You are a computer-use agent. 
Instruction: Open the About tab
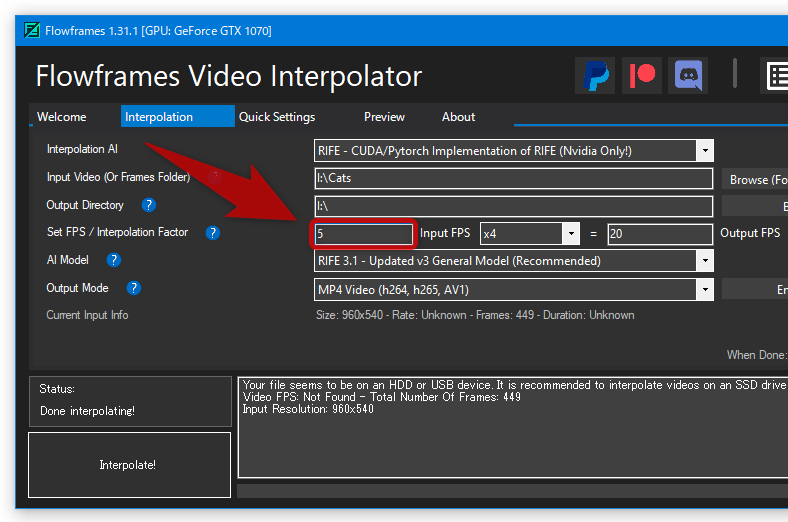pos(458,117)
